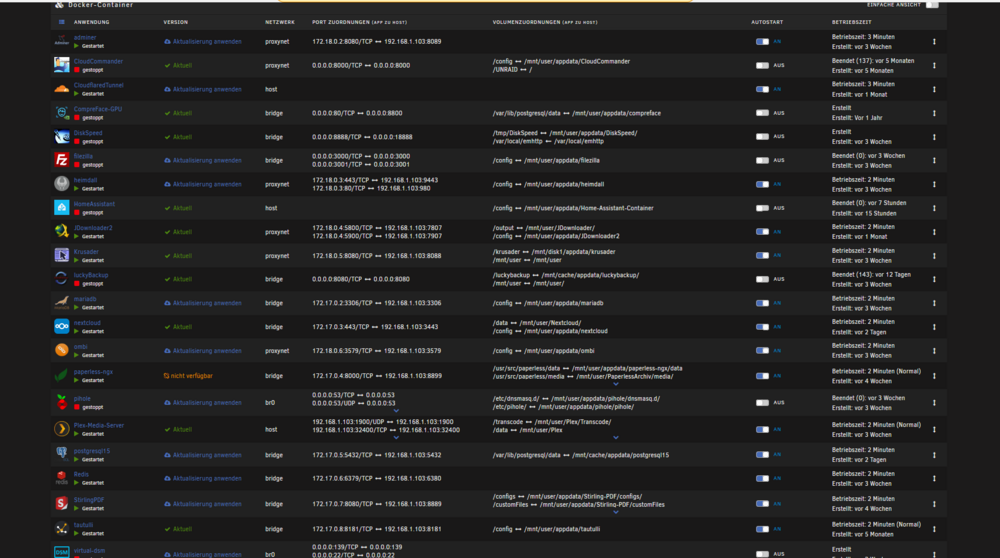Viewport: 1000px width, 558px height.
Task: Click the path /mnt/user/appdata/ombi
Action: [559, 351]
